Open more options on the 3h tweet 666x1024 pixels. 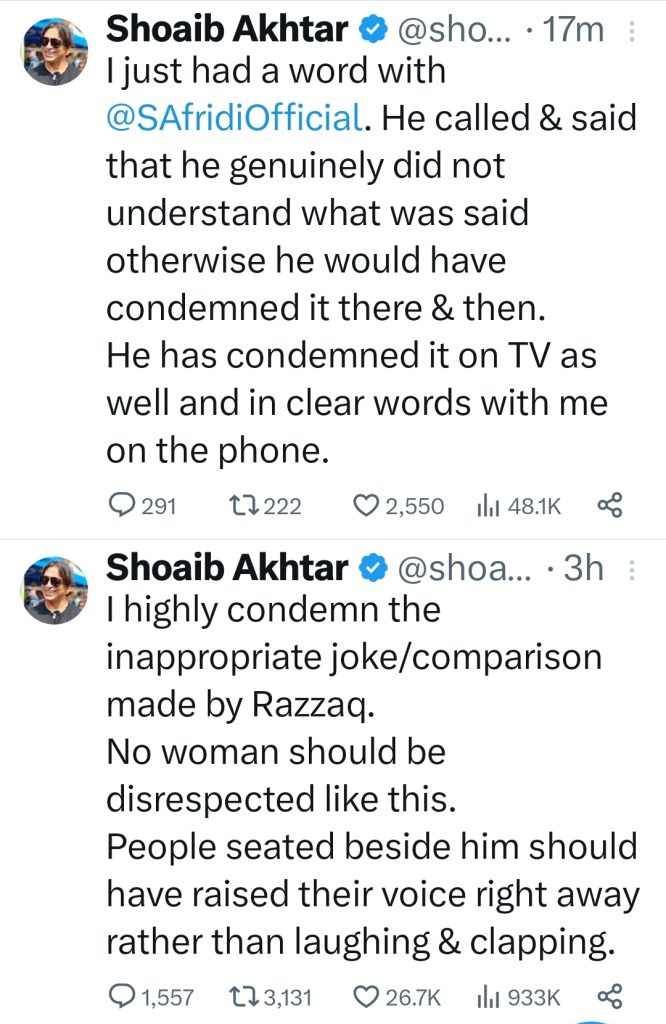pyautogui.click(x=630, y=570)
